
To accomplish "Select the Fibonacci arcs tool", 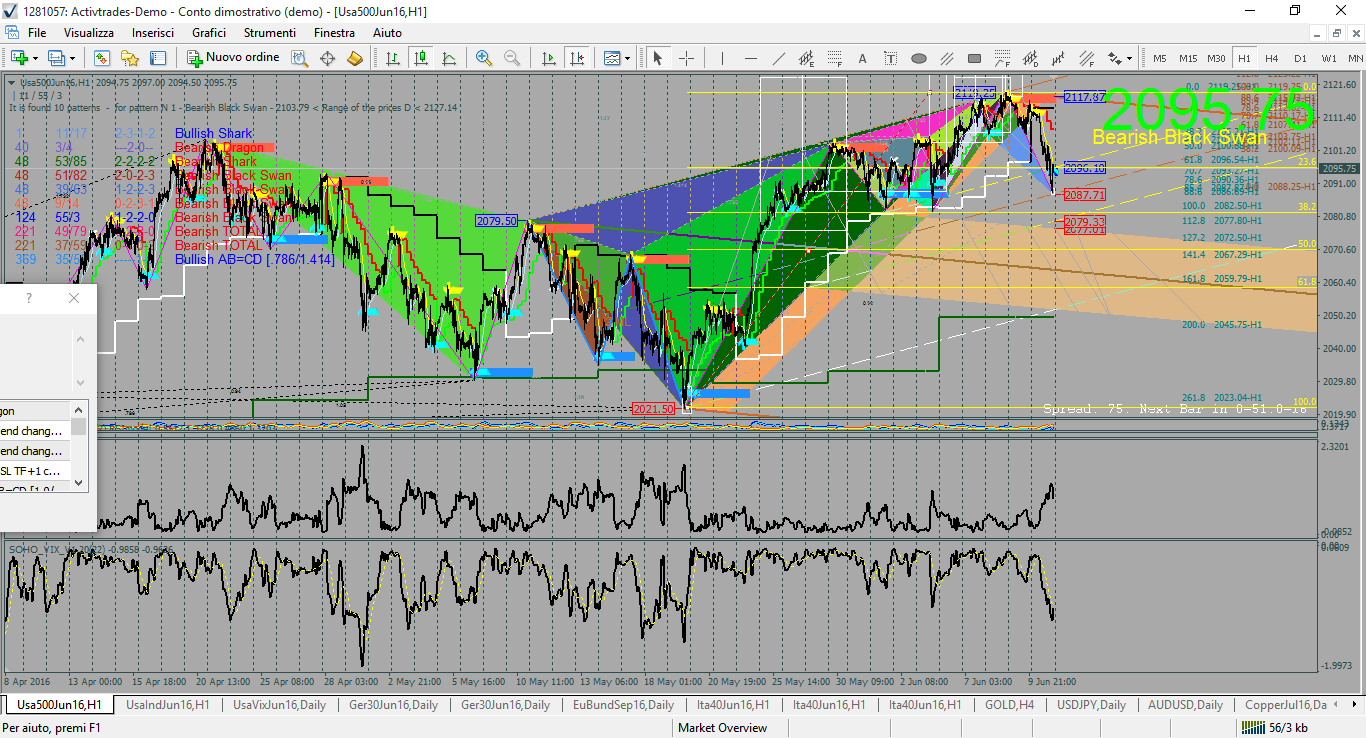I will (x=1002, y=58).
